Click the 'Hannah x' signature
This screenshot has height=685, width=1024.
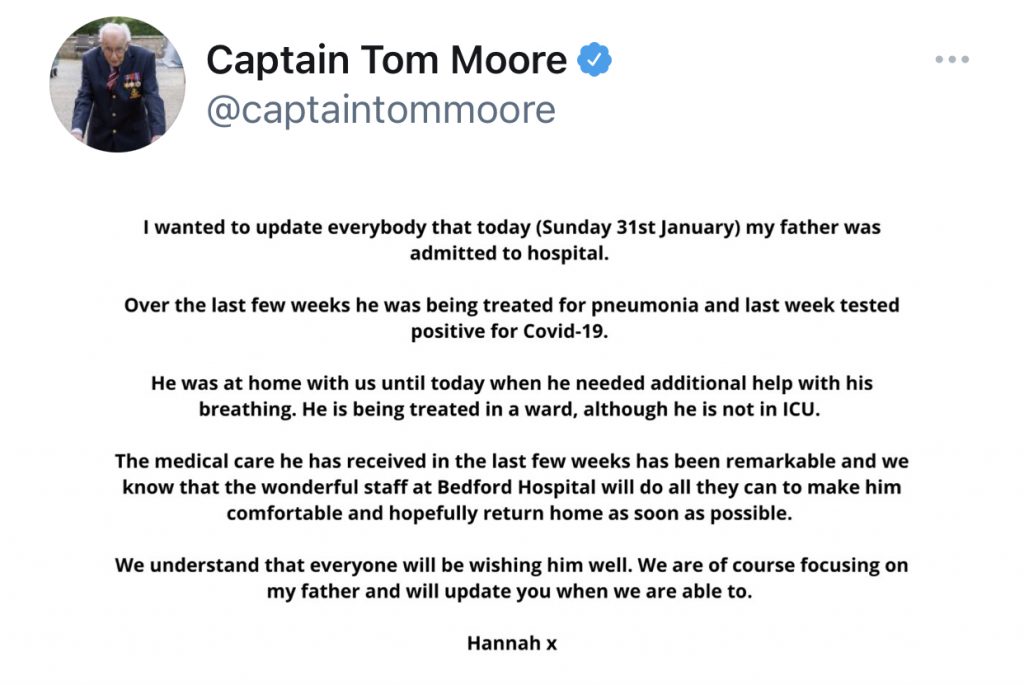coord(511,643)
